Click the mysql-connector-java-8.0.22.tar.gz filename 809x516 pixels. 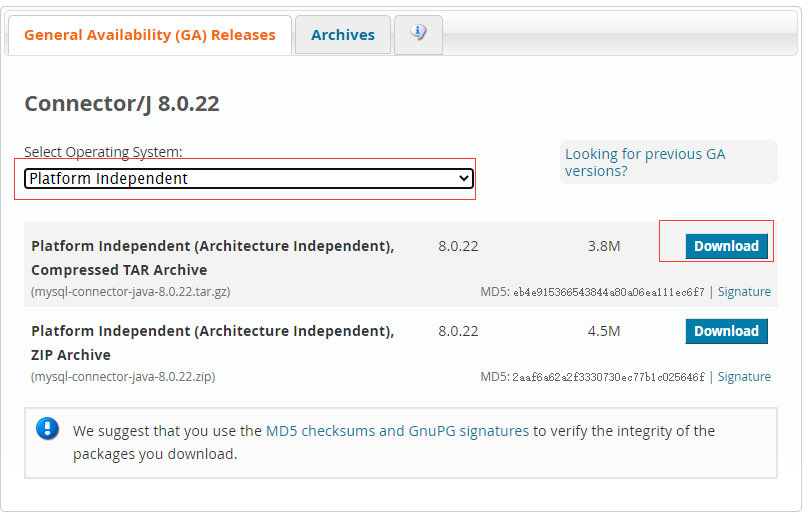pyautogui.click(x=131, y=292)
